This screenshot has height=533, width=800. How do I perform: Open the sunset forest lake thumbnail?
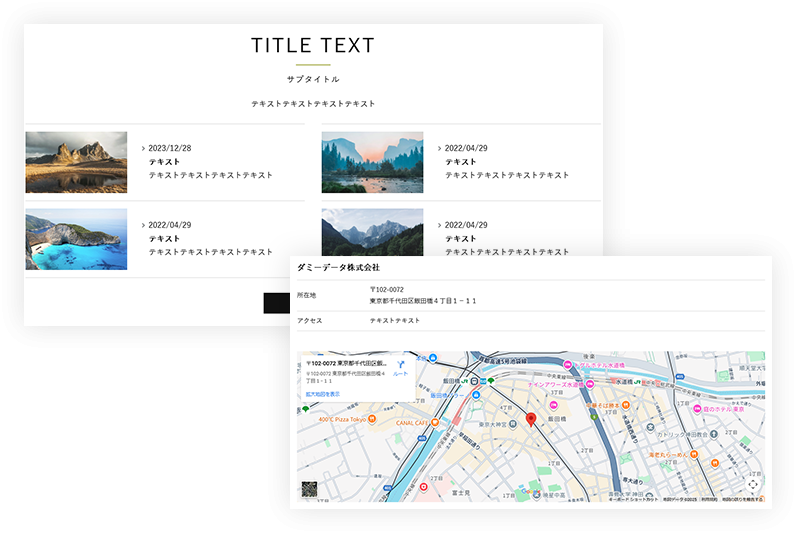tap(372, 162)
